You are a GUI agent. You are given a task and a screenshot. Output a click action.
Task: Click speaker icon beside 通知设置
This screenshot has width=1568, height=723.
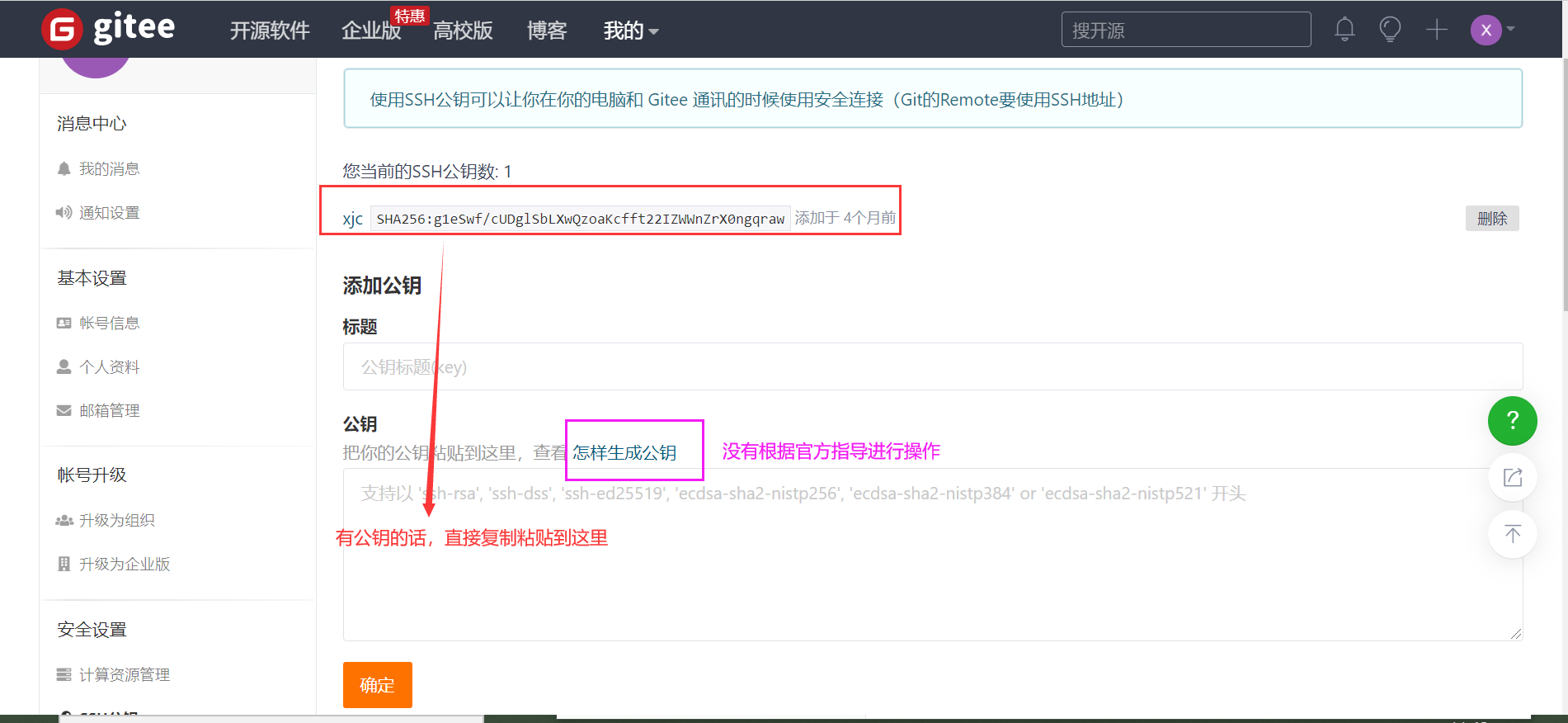[64, 212]
